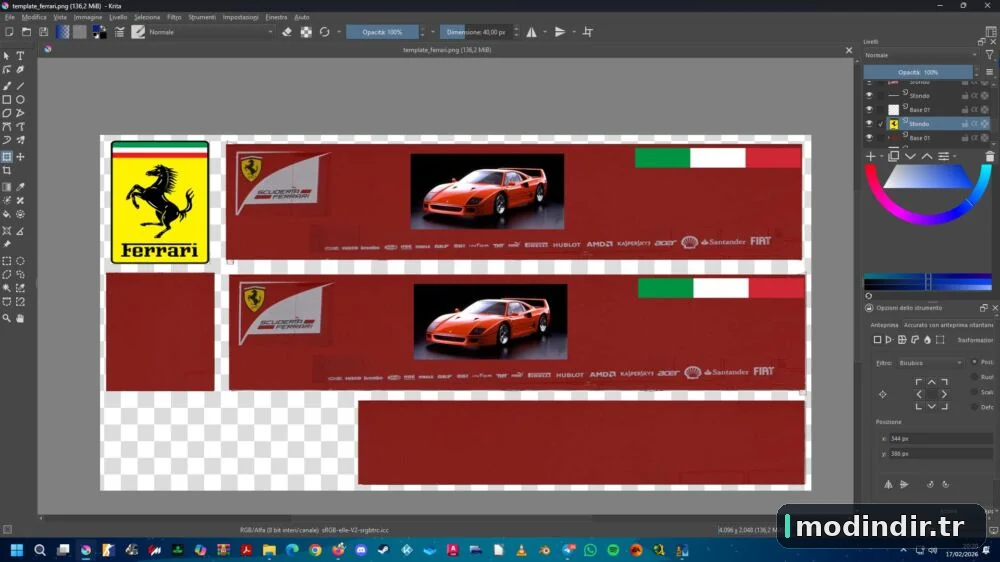The width and height of the screenshot is (1000, 562).
Task: Open the Livello menu
Action: 118,17
